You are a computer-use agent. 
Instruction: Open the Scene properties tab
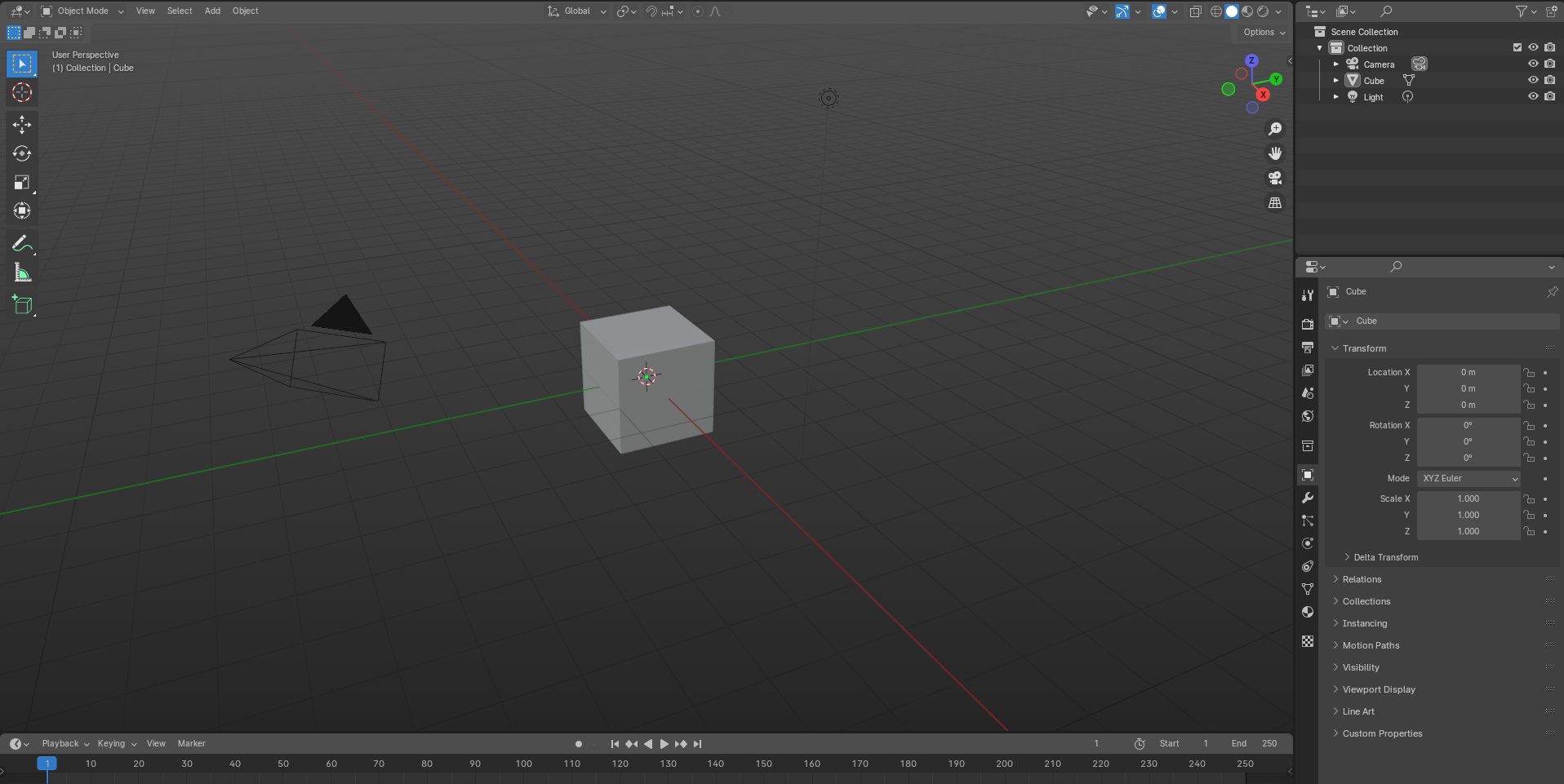[1308, 392]
